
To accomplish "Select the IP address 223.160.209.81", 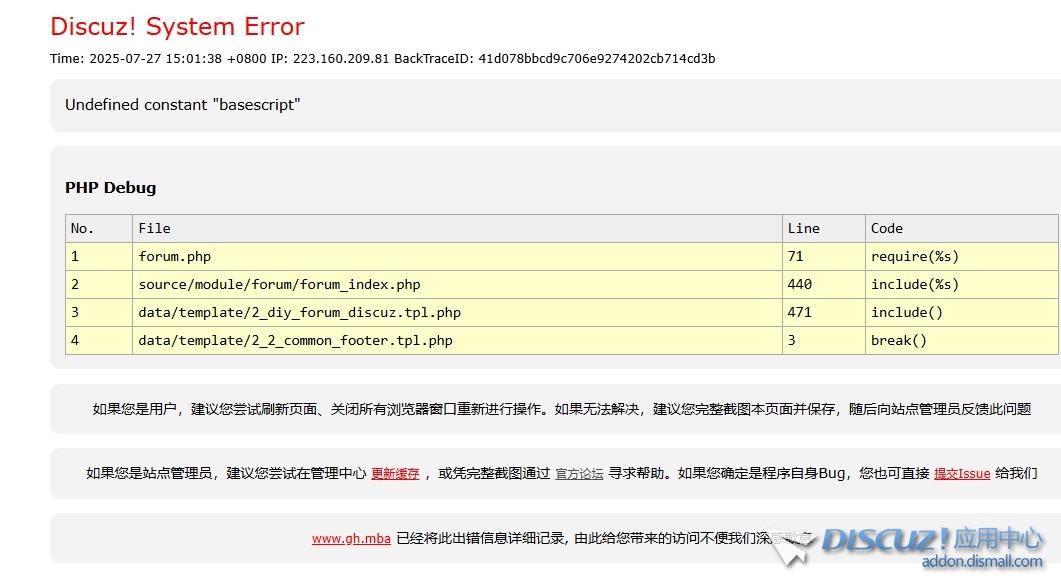I will [x=341, y=59].
